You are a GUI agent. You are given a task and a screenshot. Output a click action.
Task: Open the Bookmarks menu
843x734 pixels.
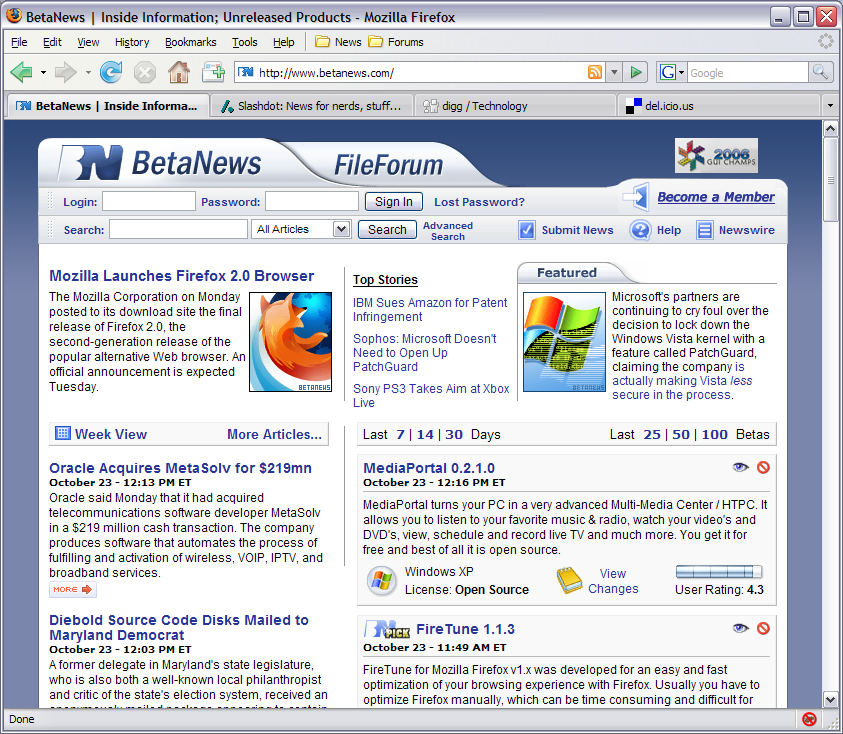pos(190,42)
